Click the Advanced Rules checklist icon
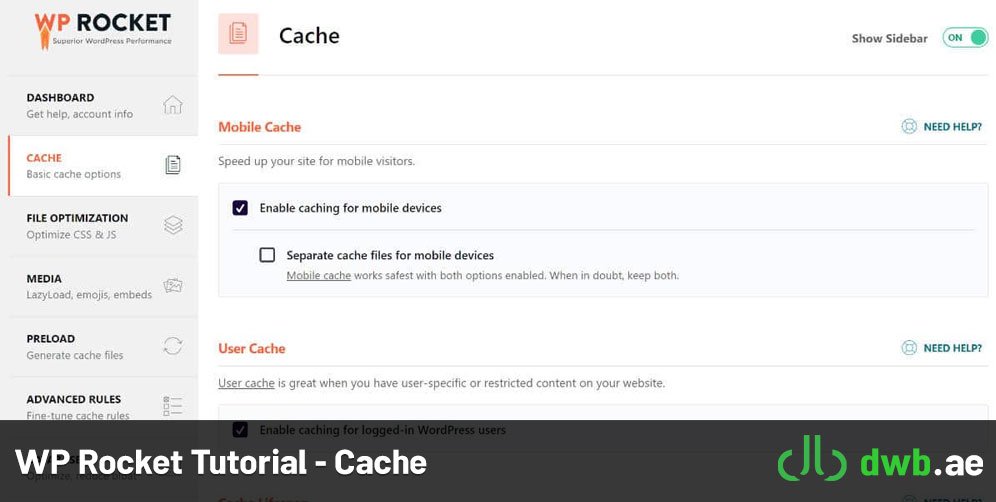The height and width of the screenshot is (502, 996). pos(173,406)
